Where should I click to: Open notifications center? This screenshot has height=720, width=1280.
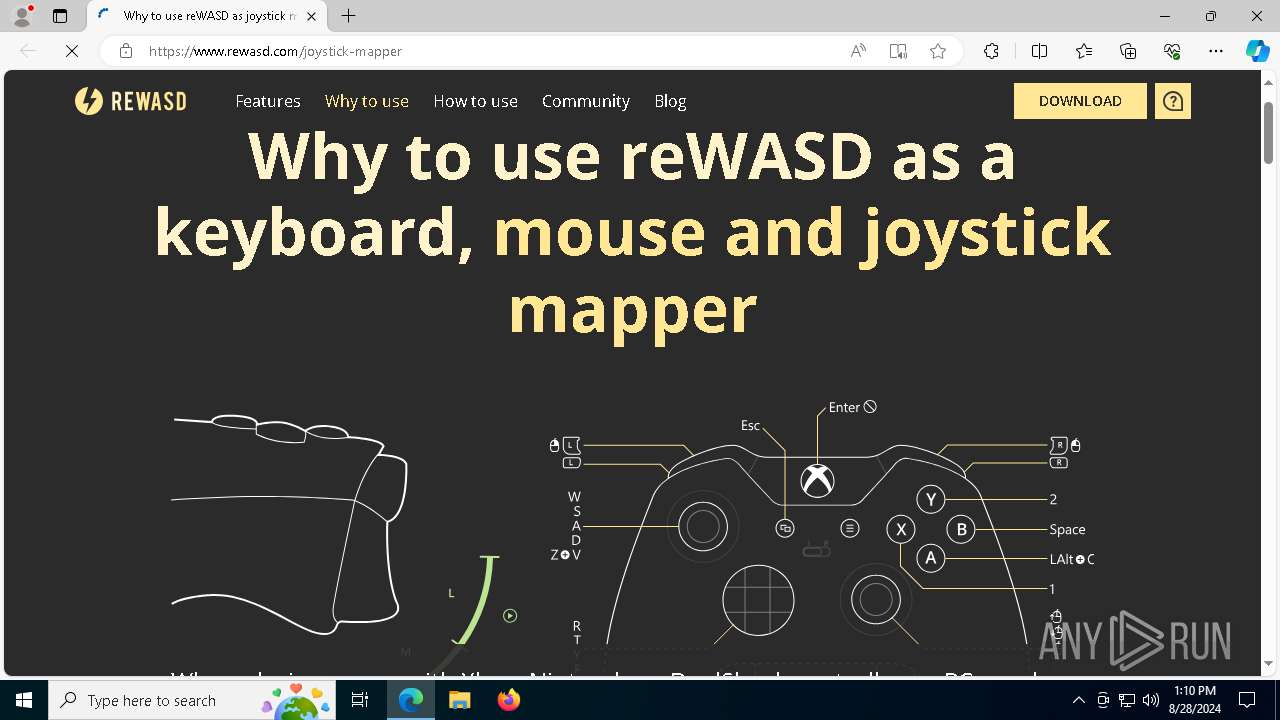(x=1247, y=700)
